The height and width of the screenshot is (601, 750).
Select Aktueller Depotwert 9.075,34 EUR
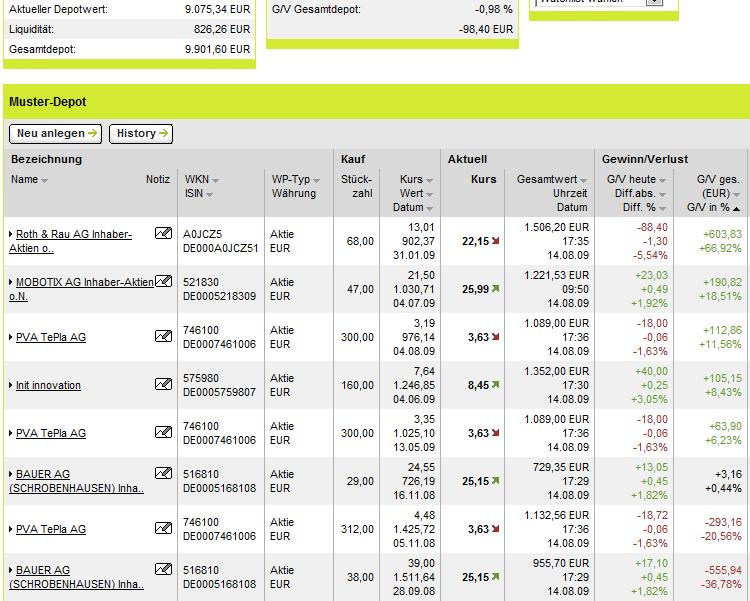(218, 9)
